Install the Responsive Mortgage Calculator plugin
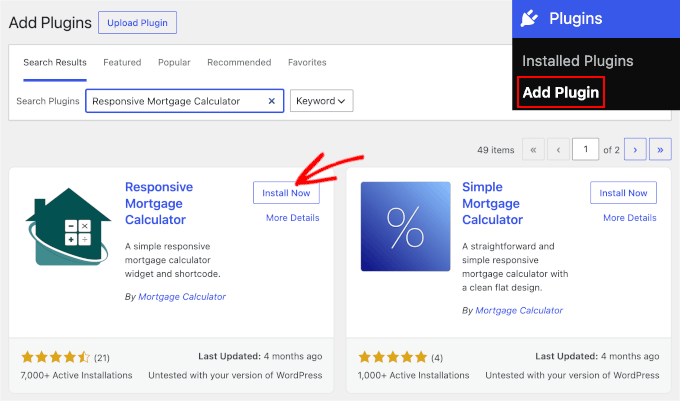 pos(286,193)
